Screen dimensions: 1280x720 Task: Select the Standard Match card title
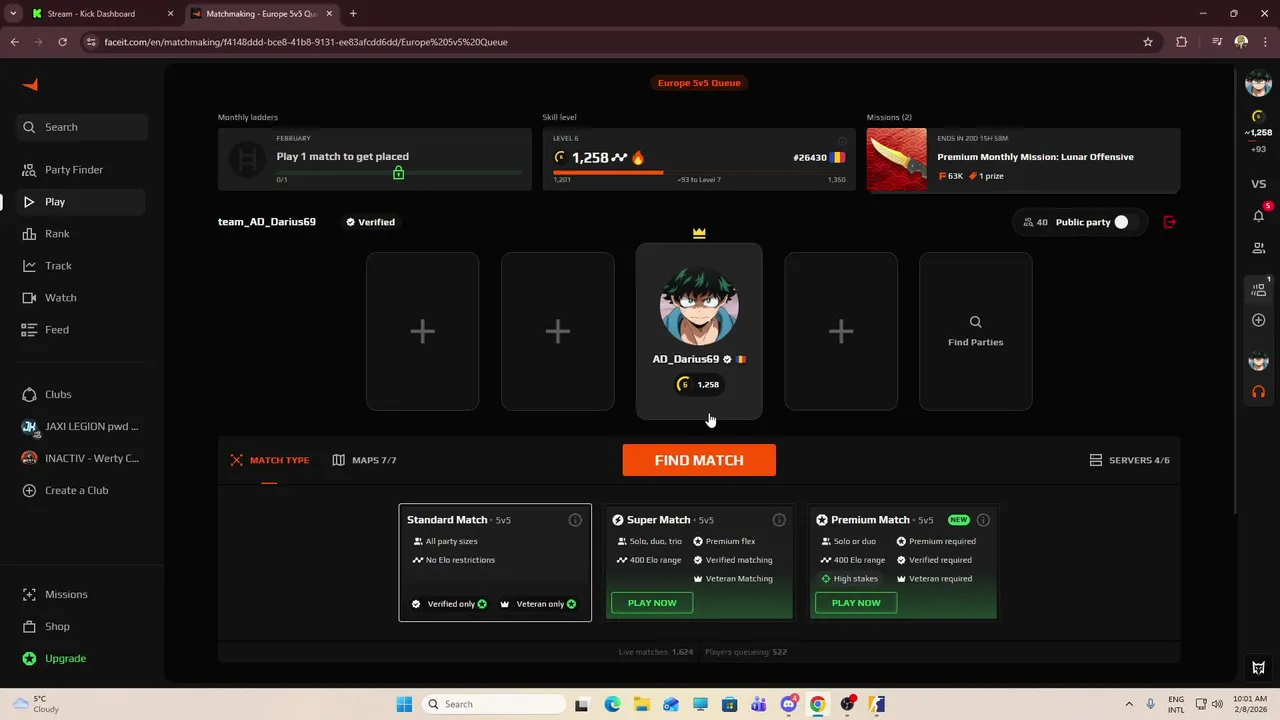(x=447, y=520)
